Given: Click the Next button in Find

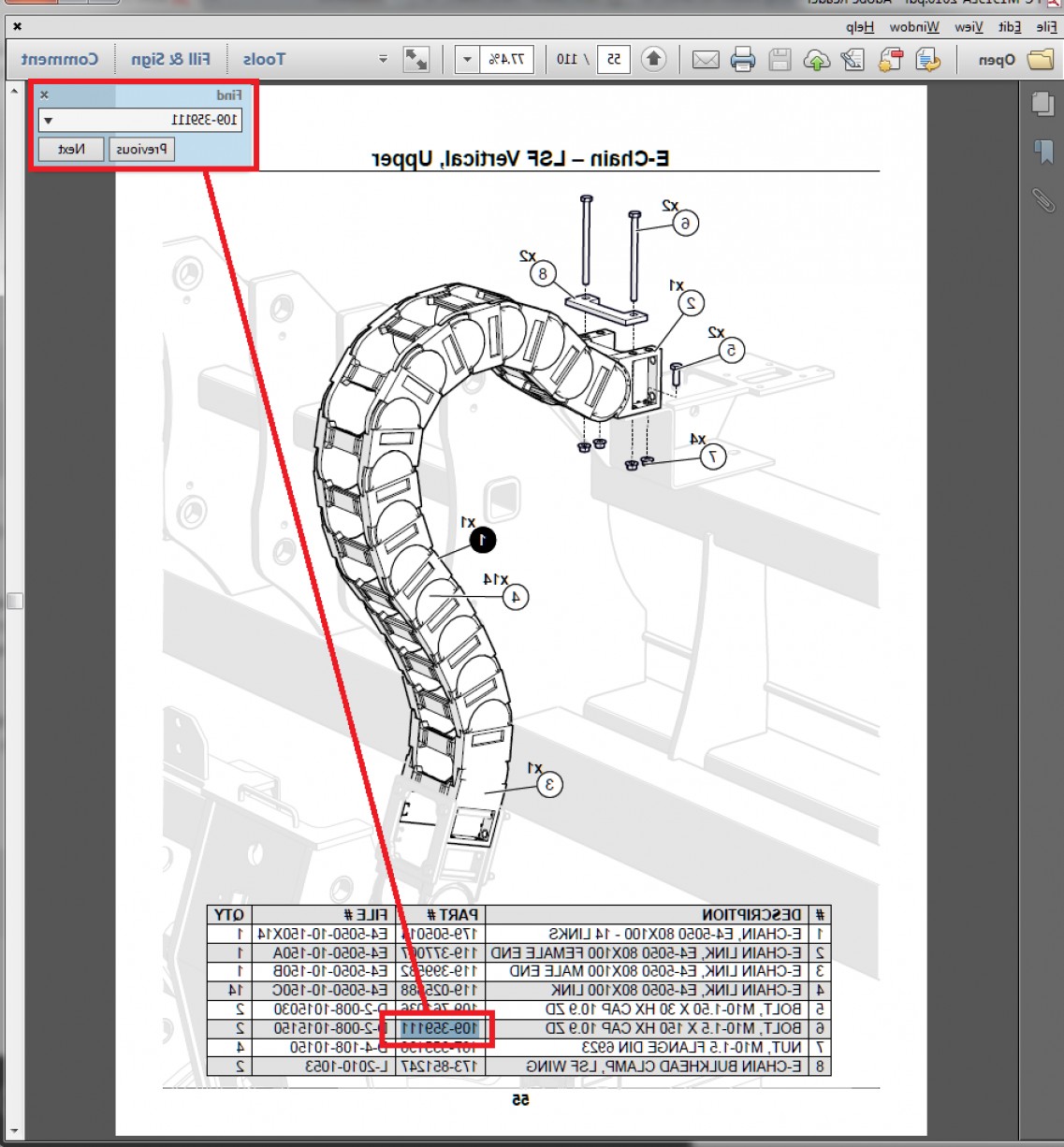Looking at the screenshot, I should pos(71,149).
